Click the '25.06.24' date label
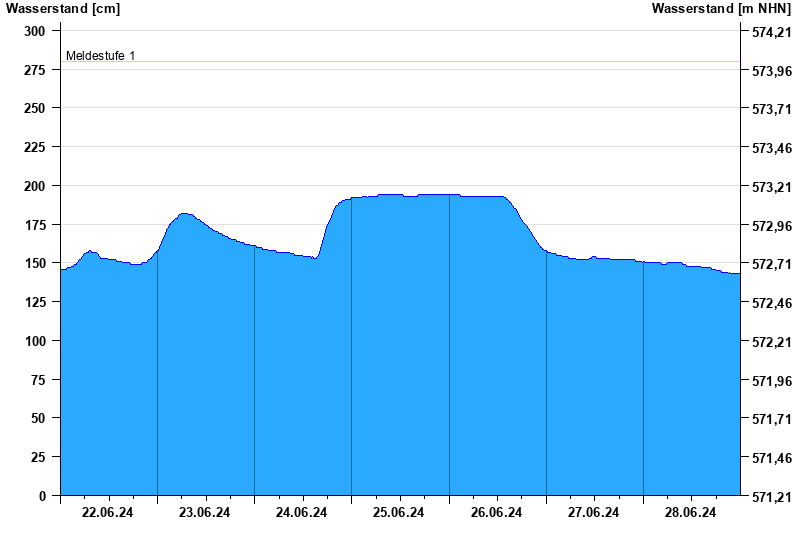 click(398, 512)
